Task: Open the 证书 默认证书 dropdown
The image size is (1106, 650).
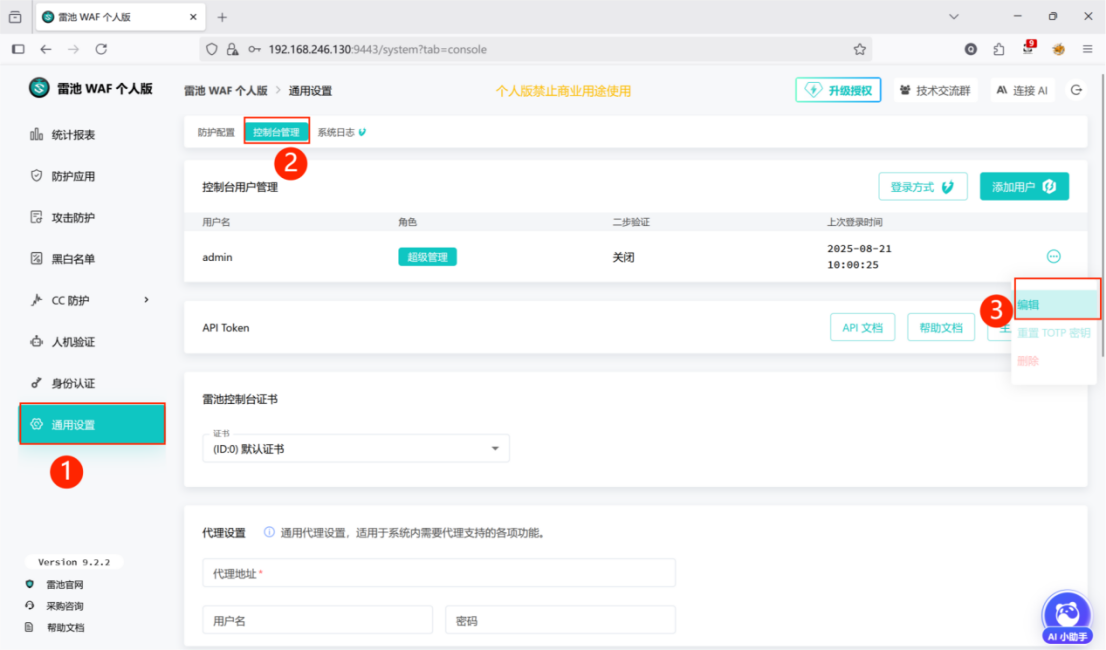Action: (x=356, y=448)
